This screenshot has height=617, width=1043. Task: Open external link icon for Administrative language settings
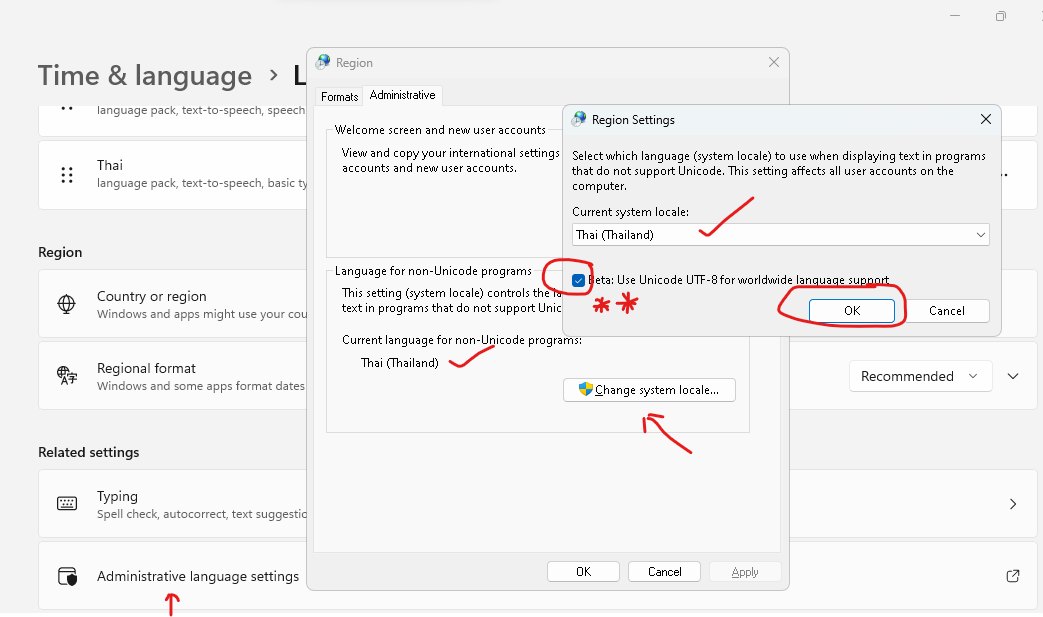click(1012, 576)
